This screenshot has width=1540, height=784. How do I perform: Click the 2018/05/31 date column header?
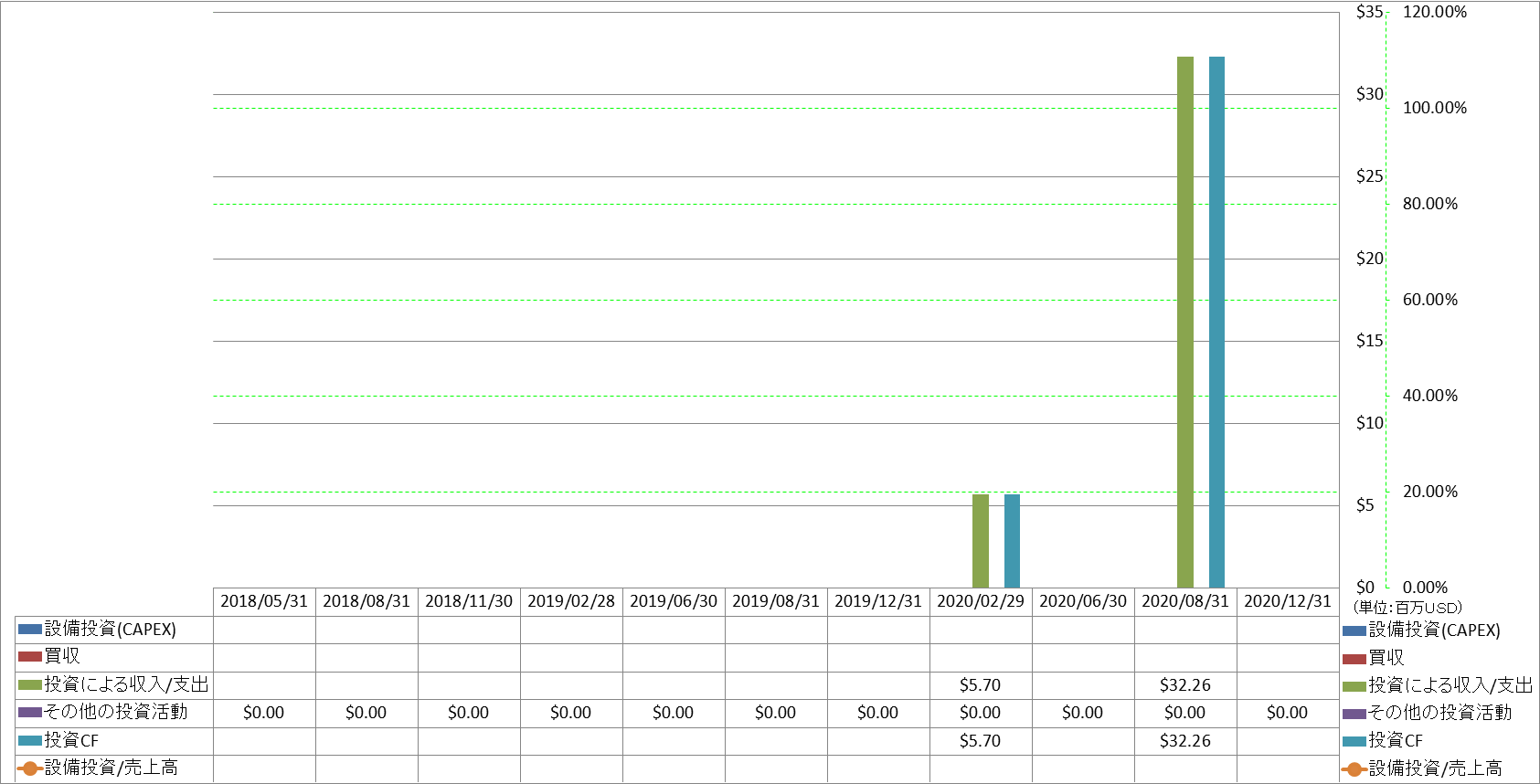coord(264,601)
